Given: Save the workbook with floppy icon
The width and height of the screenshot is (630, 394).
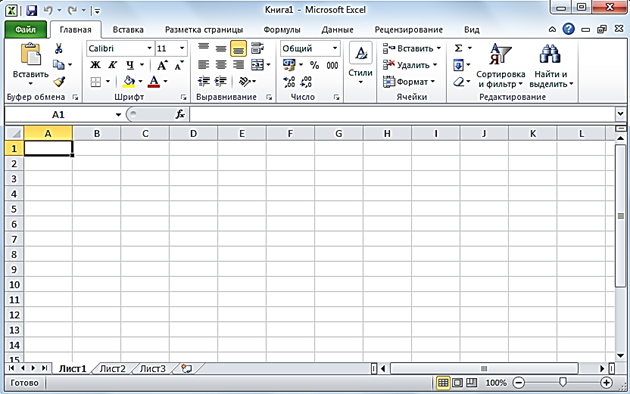Looking at the screenshot, I should [31, 10].
